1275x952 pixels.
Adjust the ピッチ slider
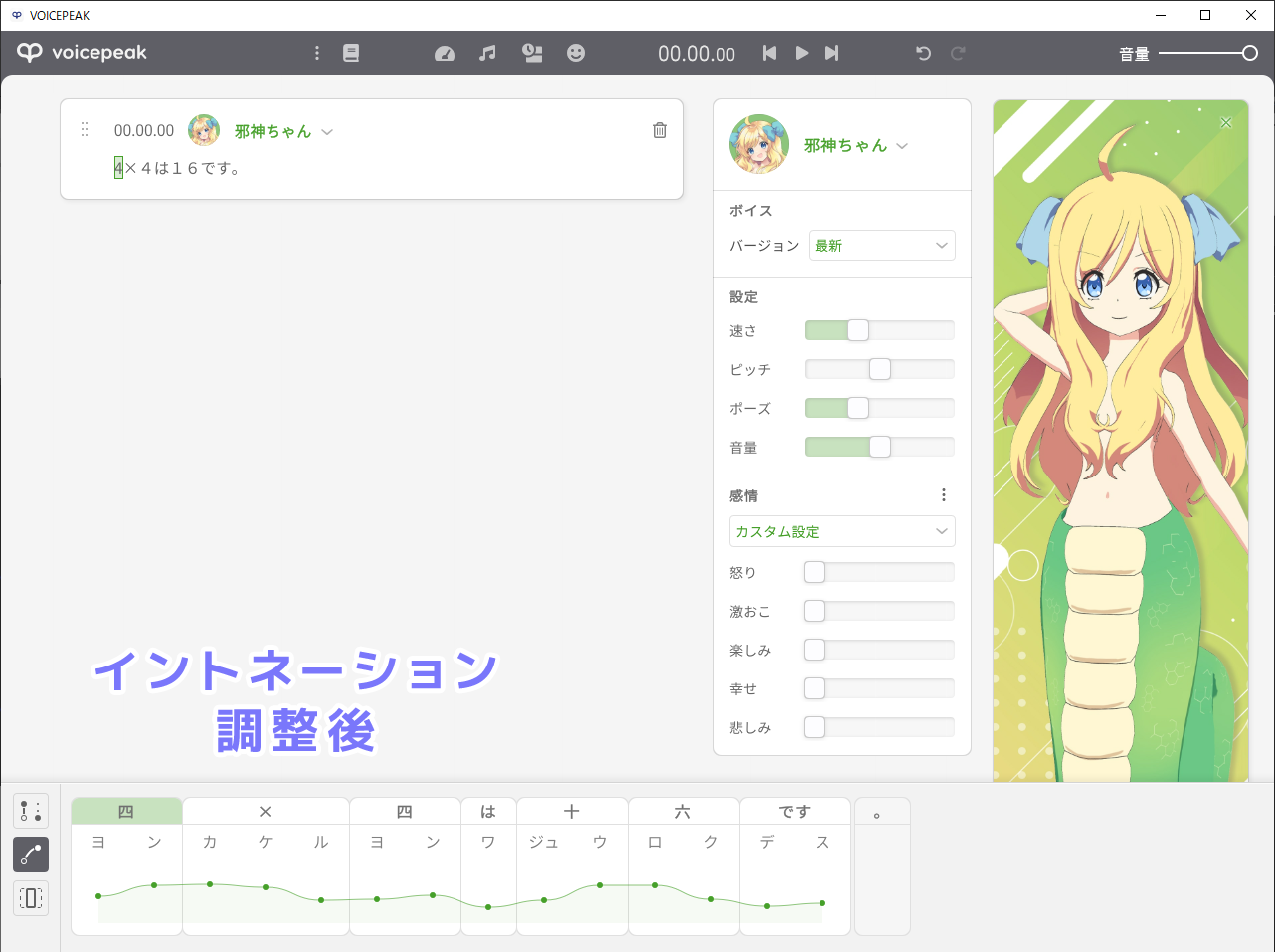point(879,369)
